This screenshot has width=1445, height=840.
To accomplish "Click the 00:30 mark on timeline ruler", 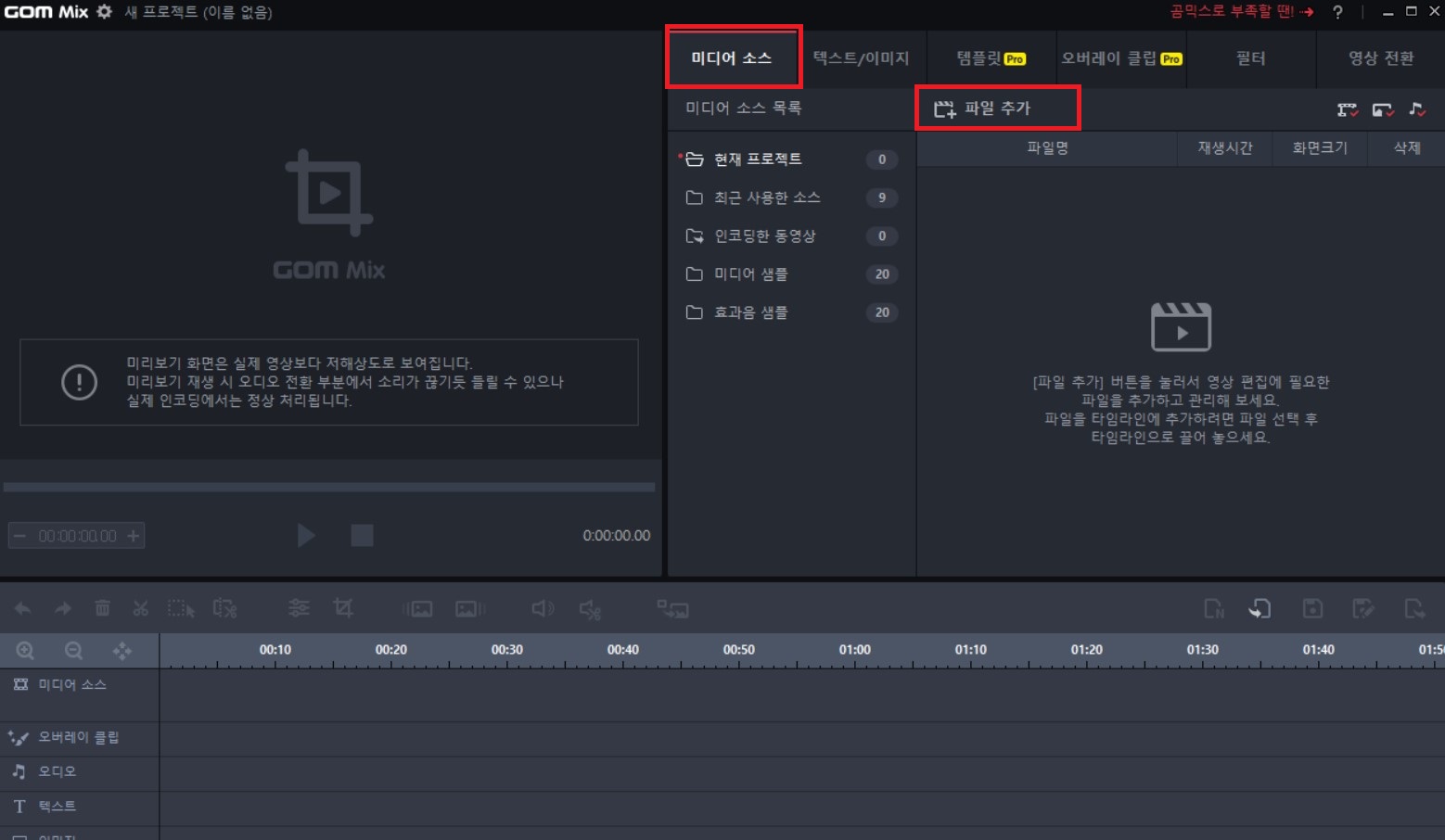I will [x=507, y=650].
